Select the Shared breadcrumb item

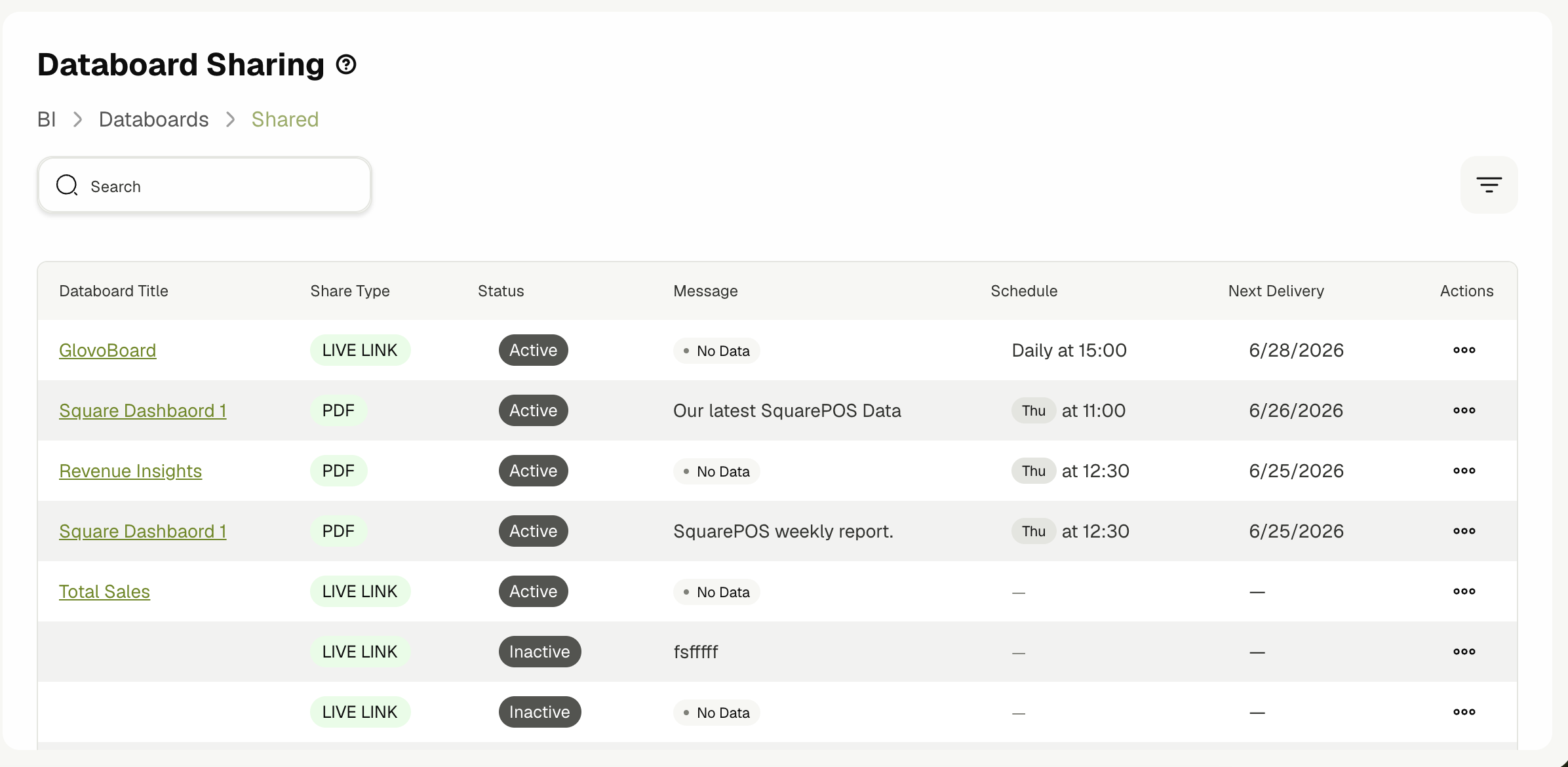click(285, 119)
